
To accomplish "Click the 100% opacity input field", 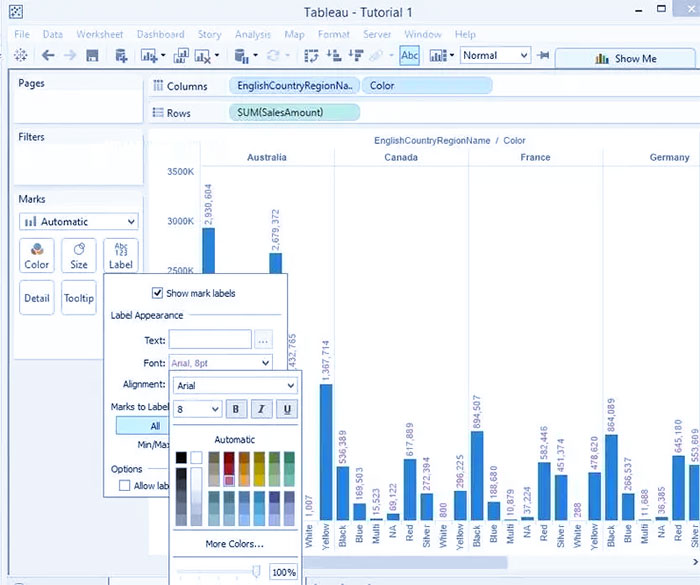I will click(283, 572).
